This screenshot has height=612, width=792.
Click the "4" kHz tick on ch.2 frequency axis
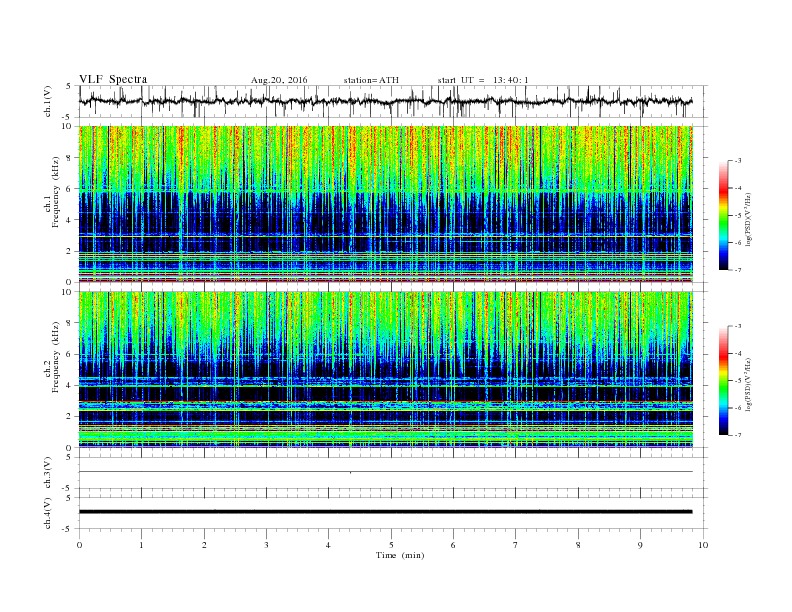point(69,385)
